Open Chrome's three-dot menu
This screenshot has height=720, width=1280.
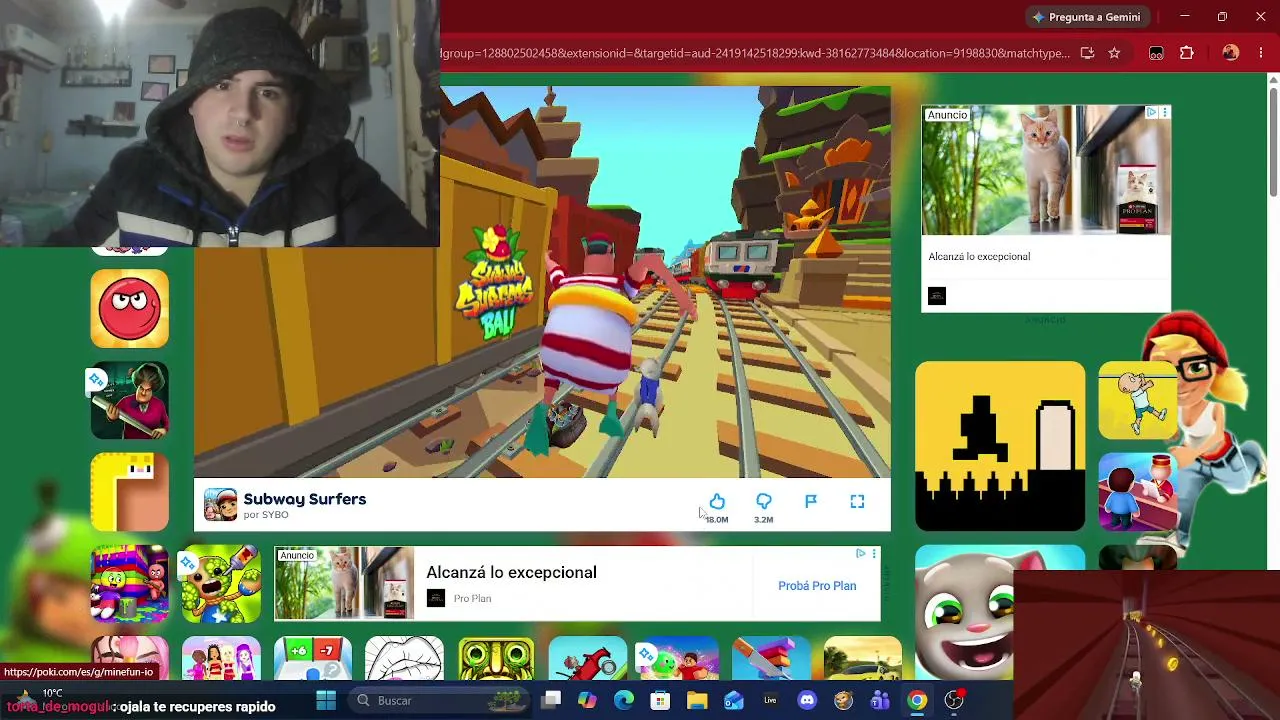pos(1261,53)
